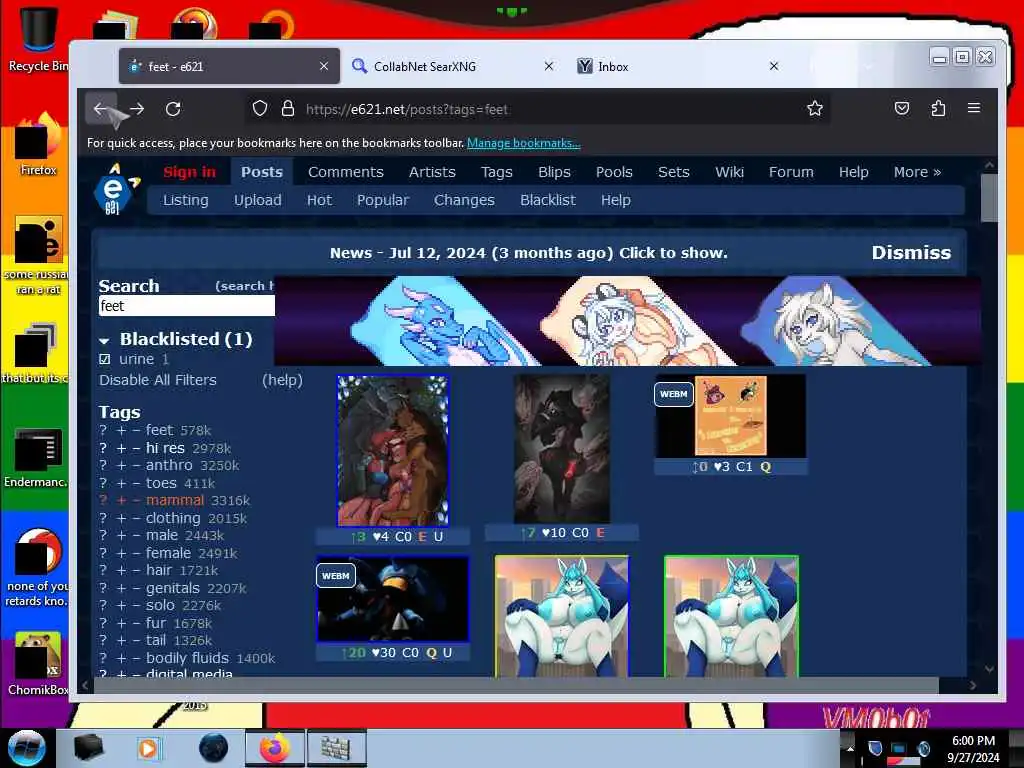Add 'clothing' tag with its plus sign
Viewport: 1024px width, 768px height.
click(x=121, y=518)
